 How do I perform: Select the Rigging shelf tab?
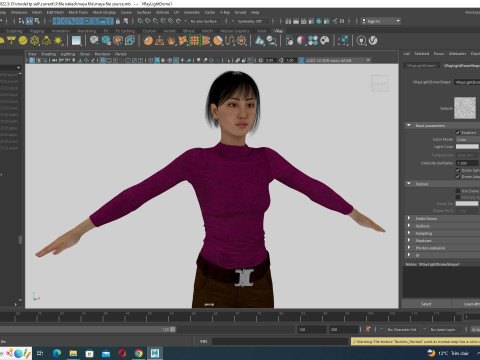pos(37,31)
